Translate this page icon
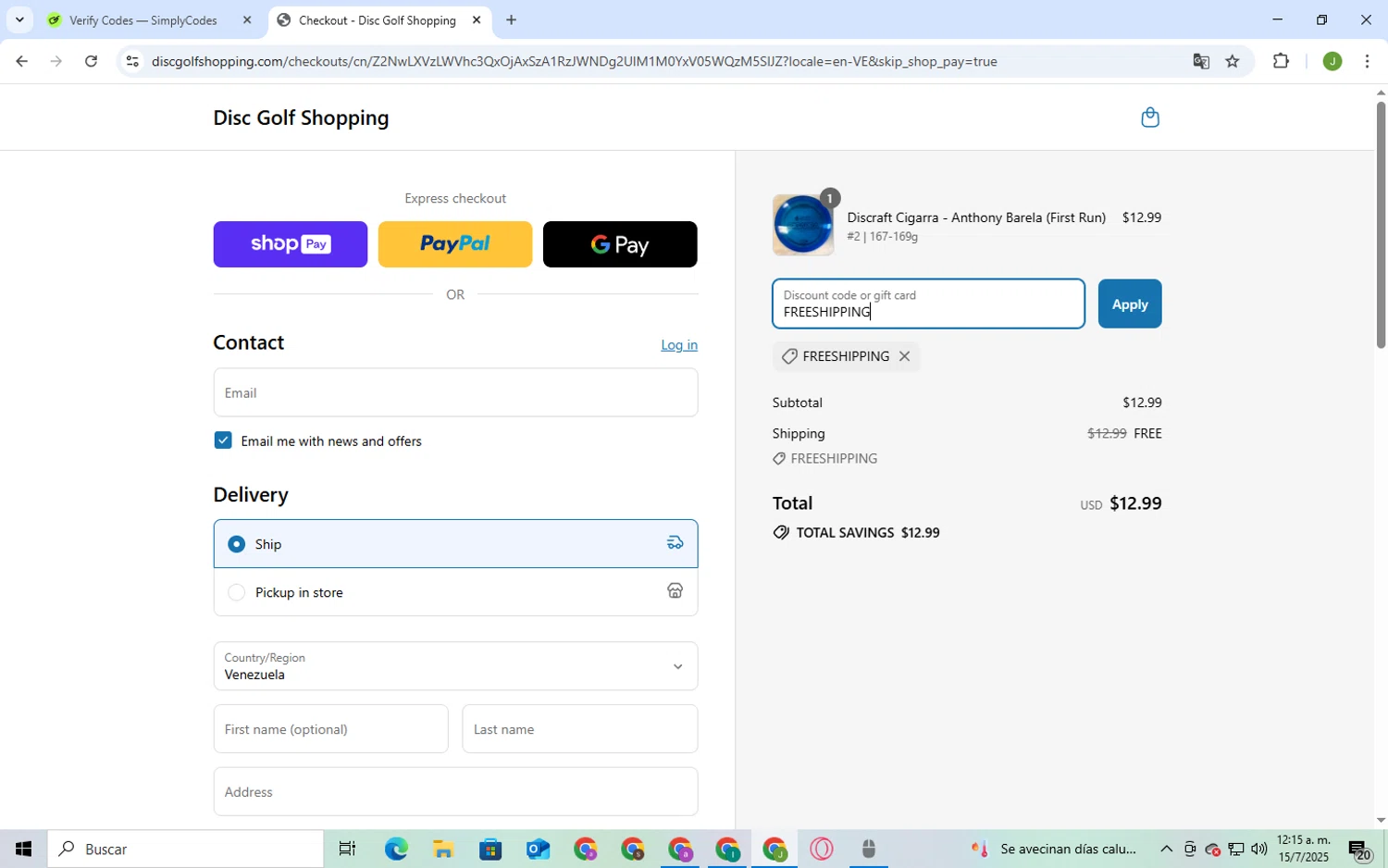 click(x=1201, y=62)
